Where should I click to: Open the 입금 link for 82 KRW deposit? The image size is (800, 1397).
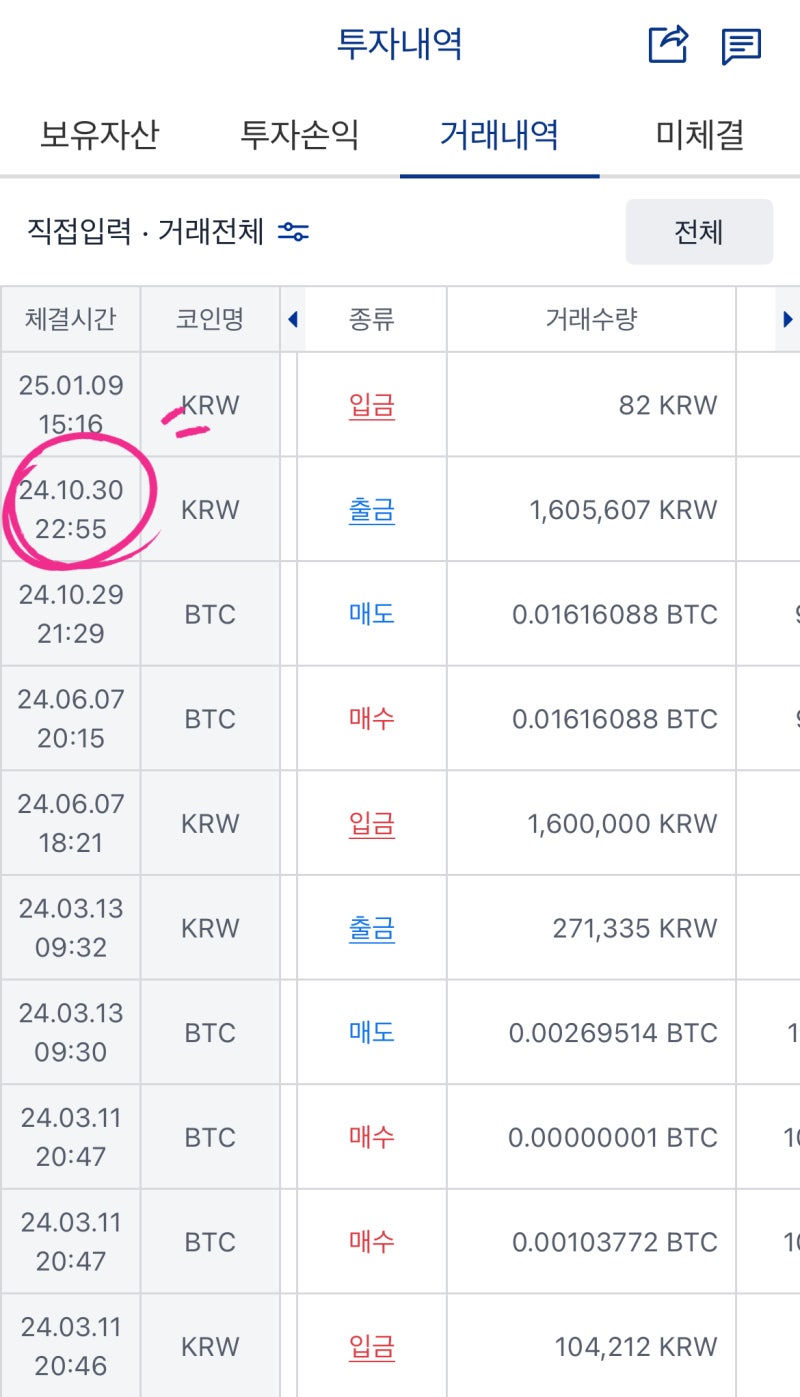[372, 405]
